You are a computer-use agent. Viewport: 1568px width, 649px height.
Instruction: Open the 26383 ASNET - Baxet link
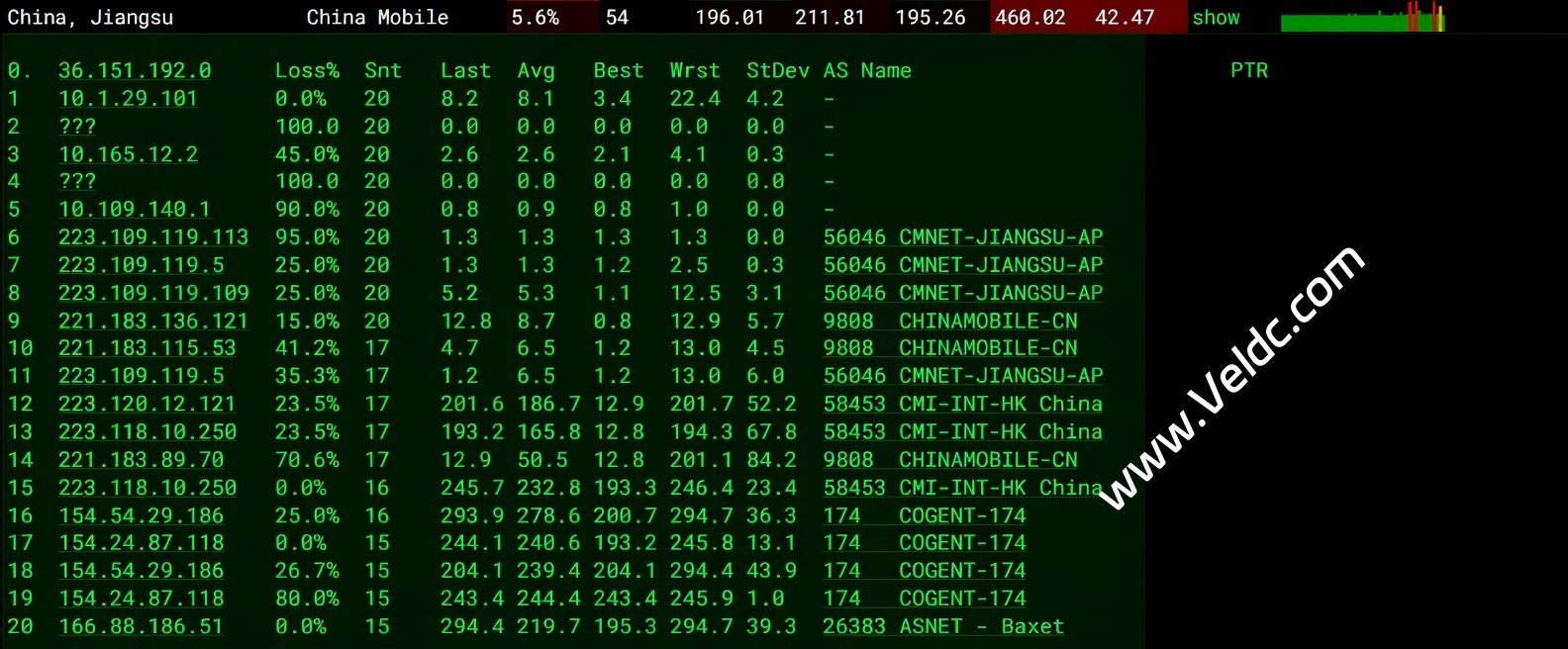pos(942,626)
